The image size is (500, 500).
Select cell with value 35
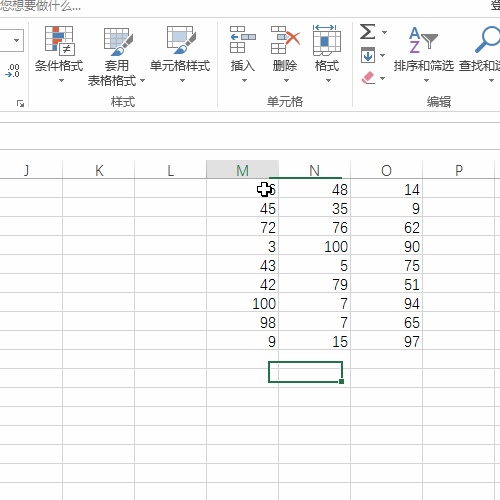click(x=314, y=208)
